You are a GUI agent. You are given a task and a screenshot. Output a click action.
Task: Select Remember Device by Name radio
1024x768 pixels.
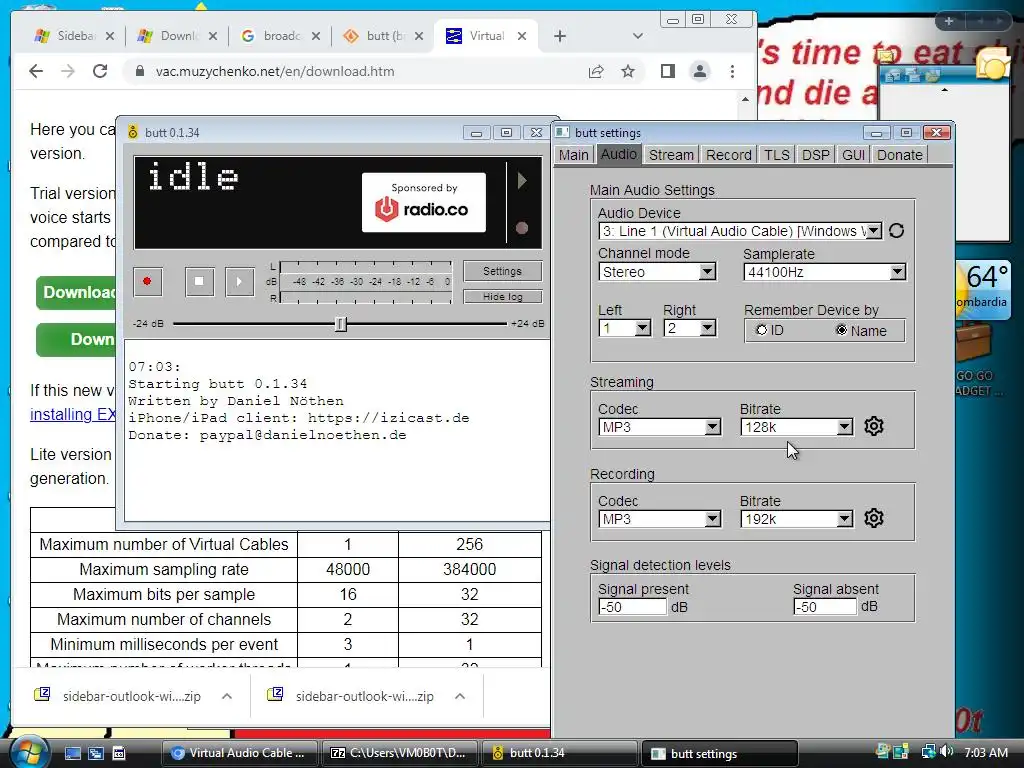pyautogui.click(x=842, y=330)
